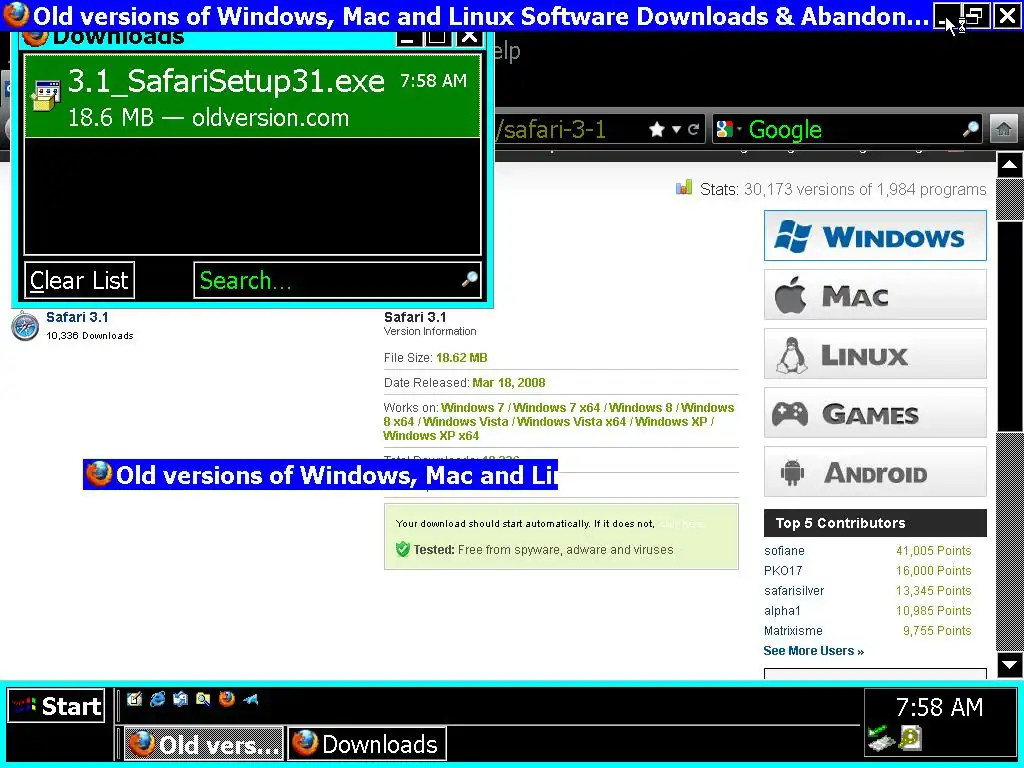Open the Safari 3.1 link
The width and height of the screenshot is (1024, 768).
[x=77, y=317]
